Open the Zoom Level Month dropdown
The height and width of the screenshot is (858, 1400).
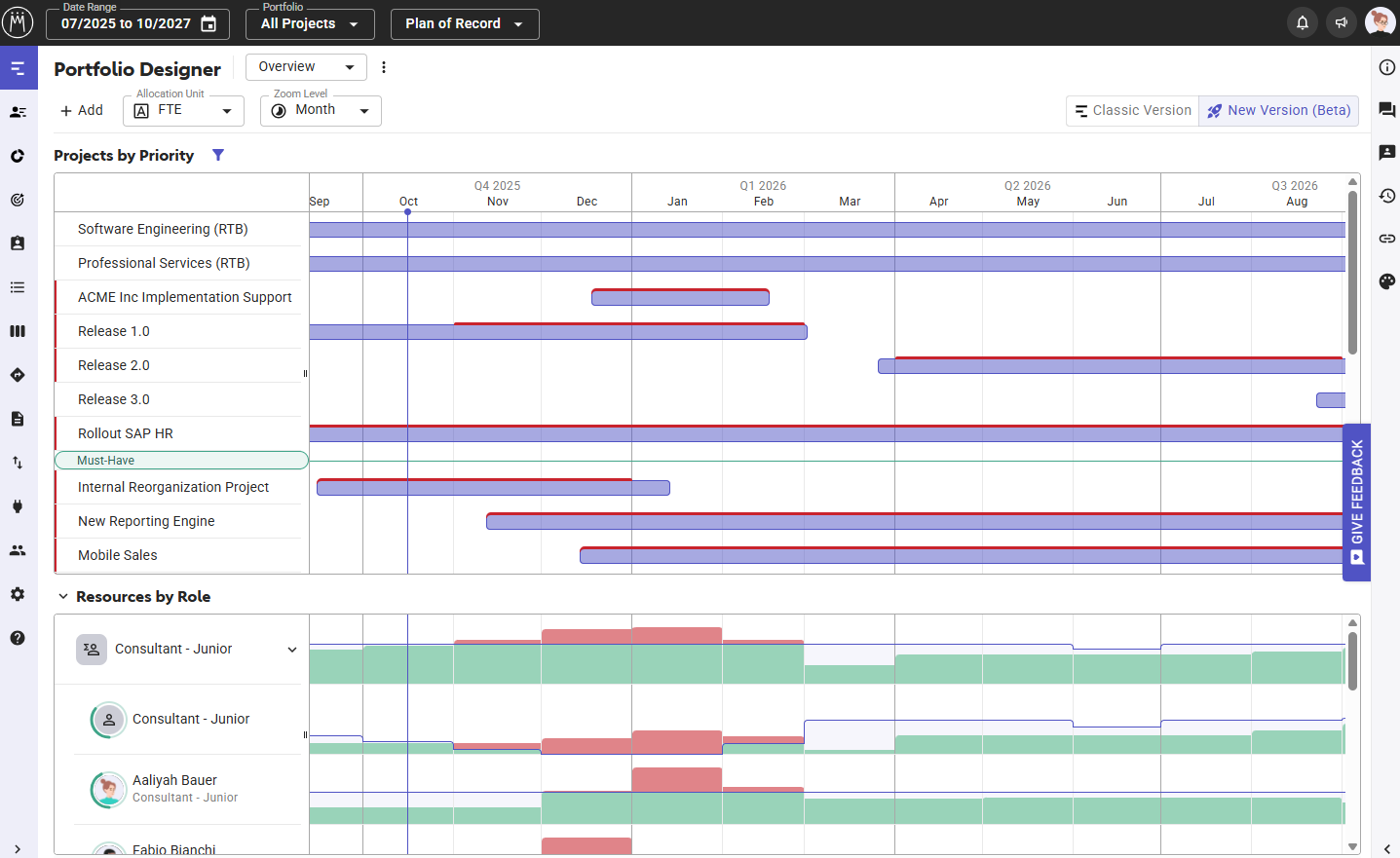pyautogui.click(x=321, y=110)
